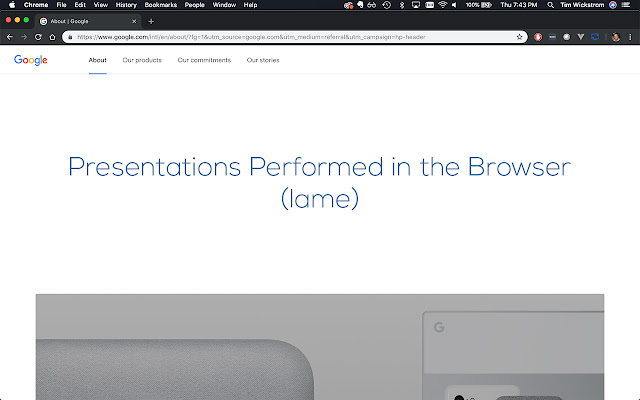Open the Our stories link
The height and width of the screenshot is (400, 640).
pyautogui.click(x=263, y=60)
